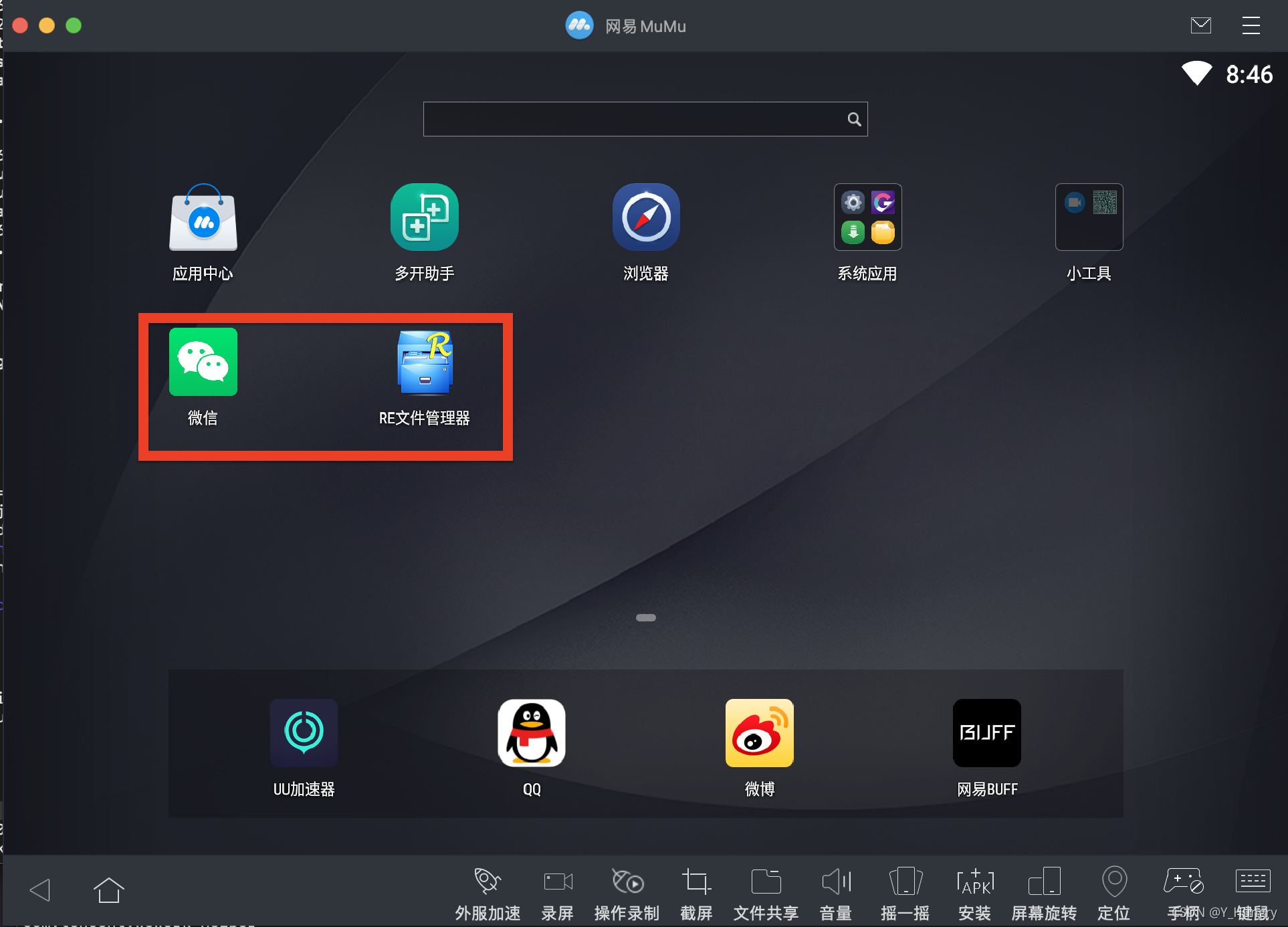
Task: Open the mail messages icon
Action: point(1200,26)
